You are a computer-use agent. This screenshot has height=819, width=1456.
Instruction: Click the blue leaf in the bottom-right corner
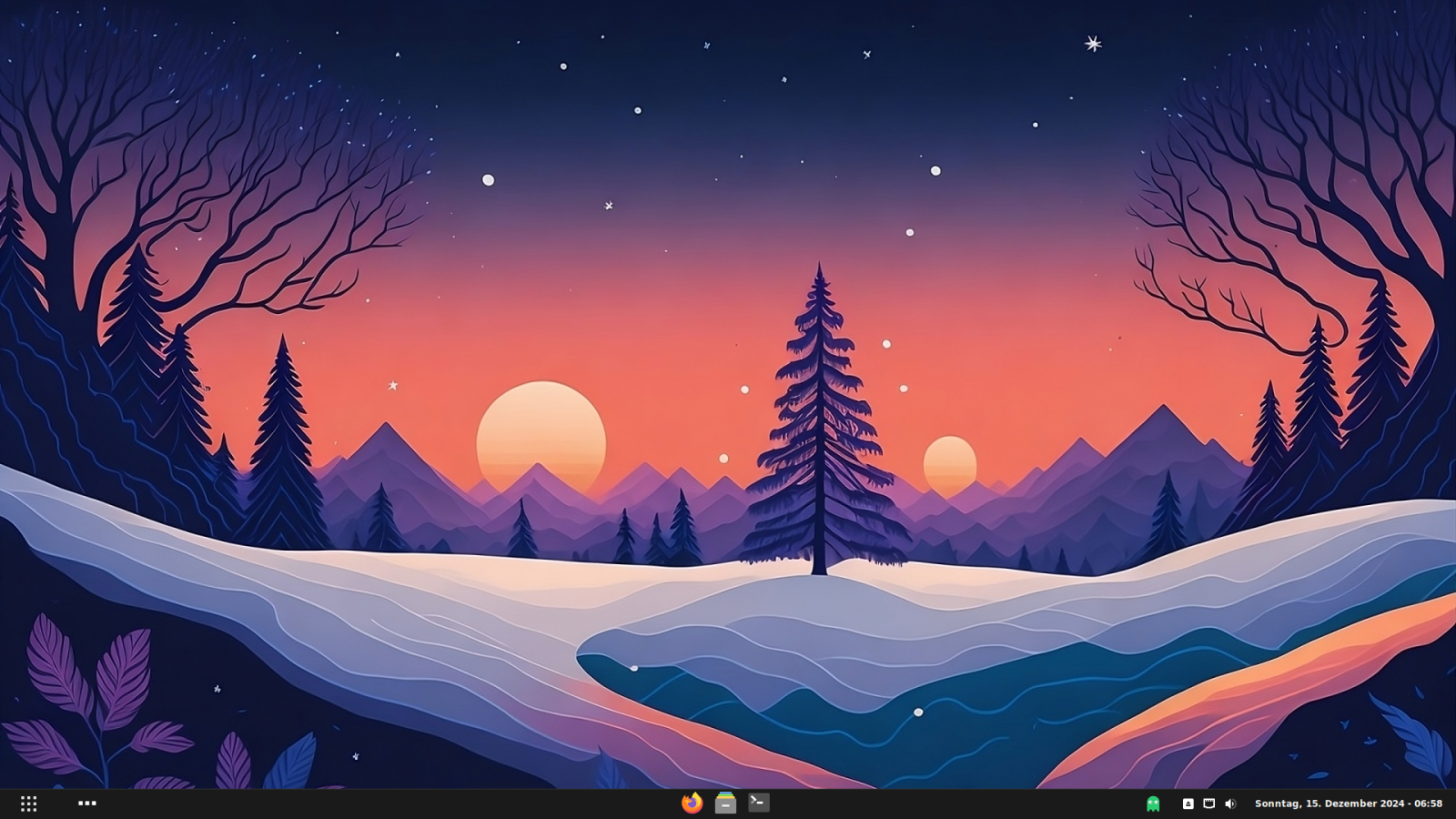tap(1415, 737)
